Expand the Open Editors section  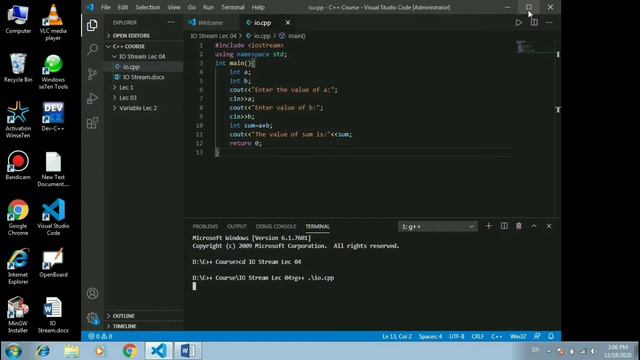tap(144, 36)
